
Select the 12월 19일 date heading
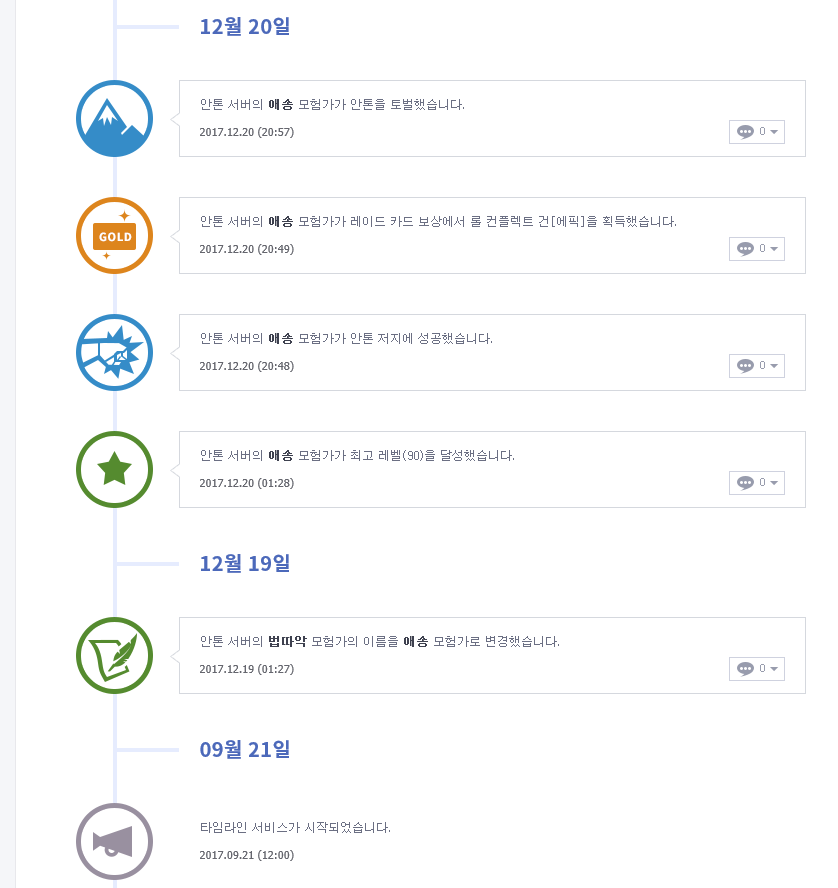244,564
